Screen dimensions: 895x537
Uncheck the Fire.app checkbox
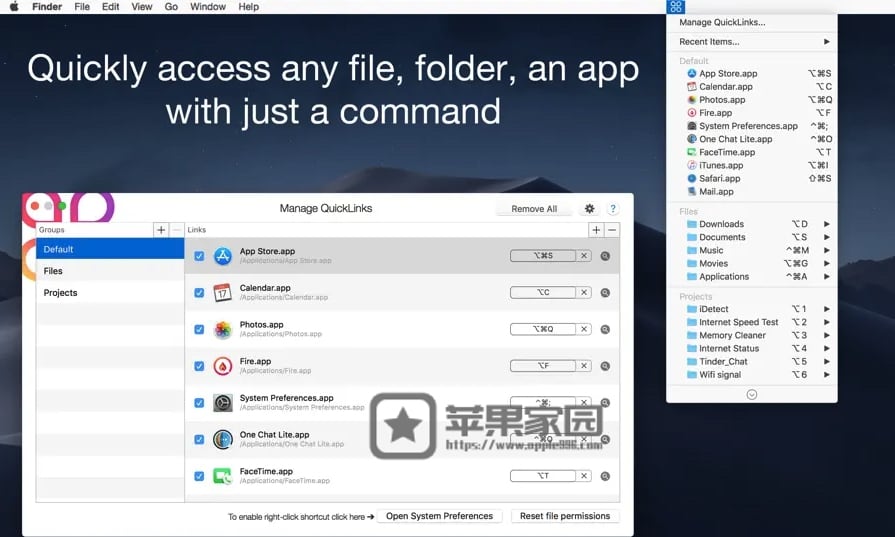point(199,366)
